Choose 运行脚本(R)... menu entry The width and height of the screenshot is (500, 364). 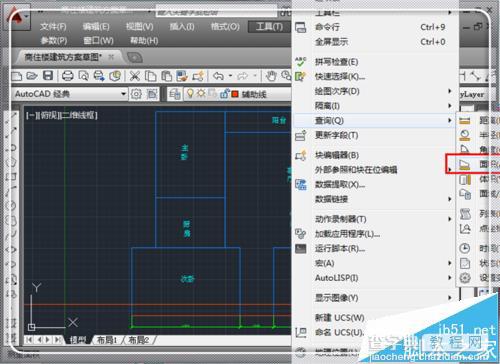[375, 248]
